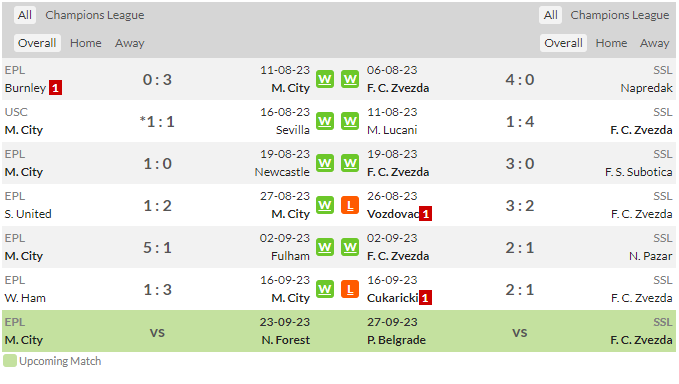Select the left Champions League filter
The height and width of the screenshot is (384, 679).
click(95, 15)
